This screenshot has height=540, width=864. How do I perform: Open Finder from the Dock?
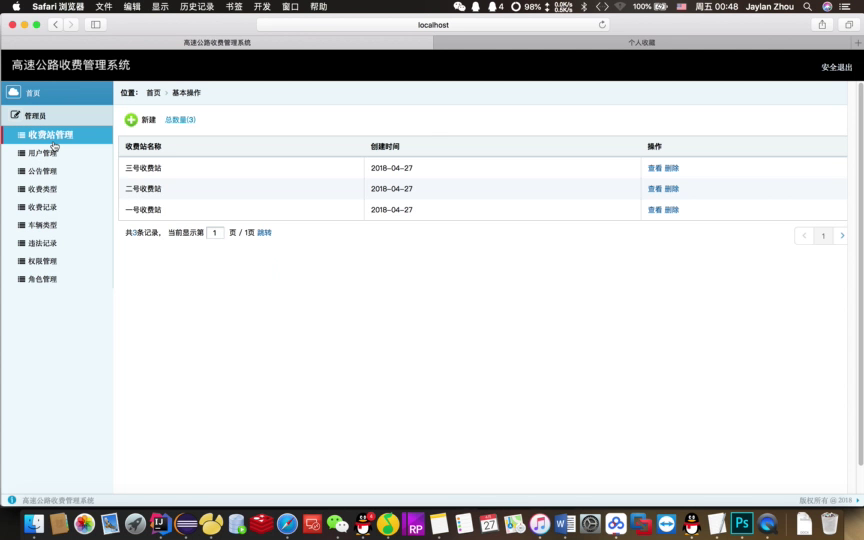click(34, 524)
